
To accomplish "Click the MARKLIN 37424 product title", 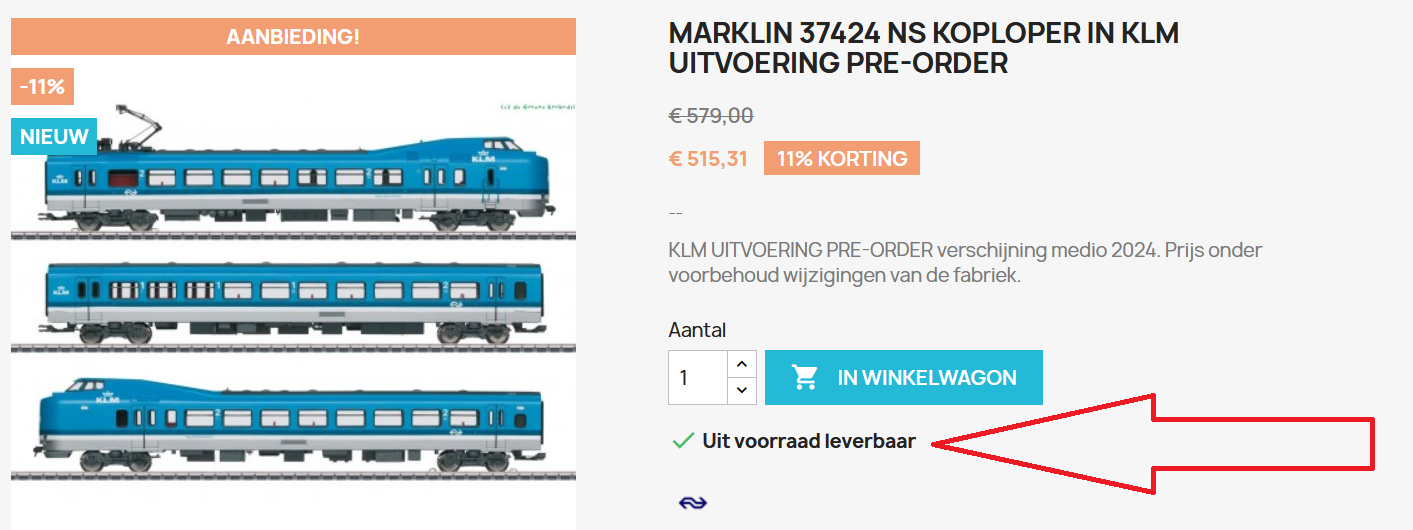I will [x=924, y=48].
